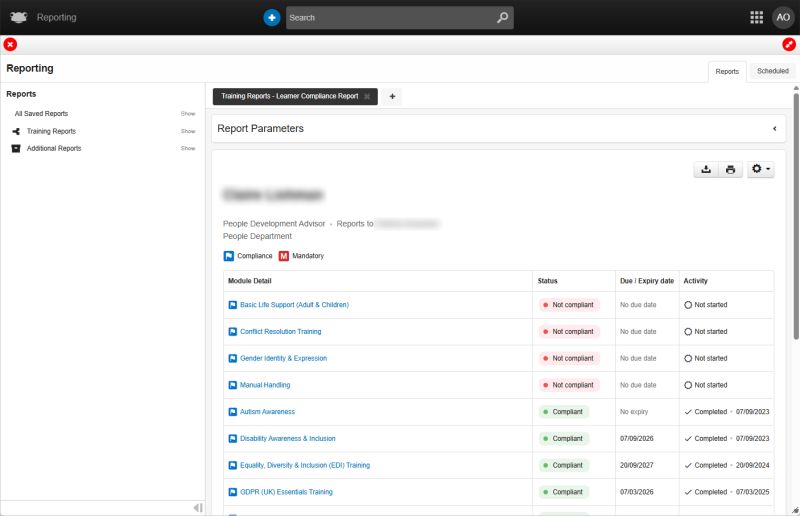Expand Training Reports in the sidebar

click(x=51, y=131)
